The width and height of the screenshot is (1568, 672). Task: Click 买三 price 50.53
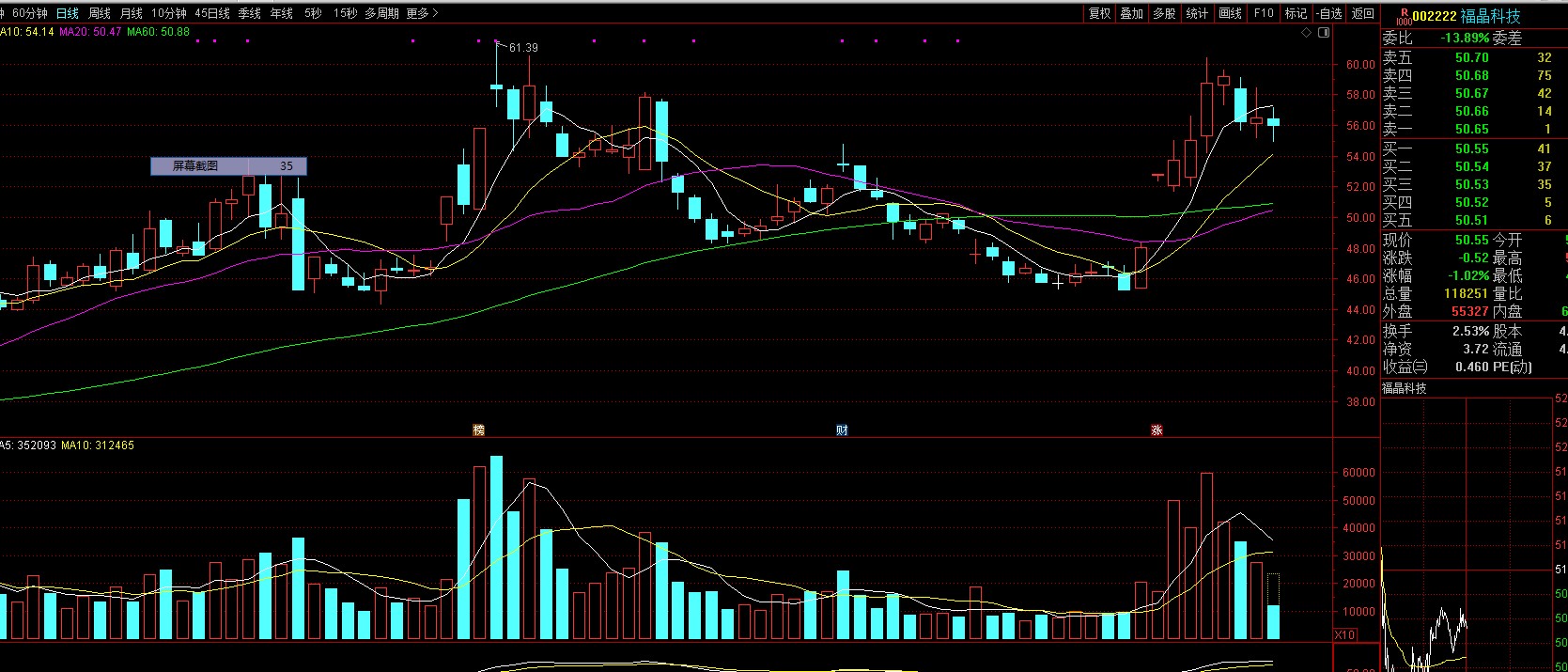pyautogui.click(x=1471, y=184)
